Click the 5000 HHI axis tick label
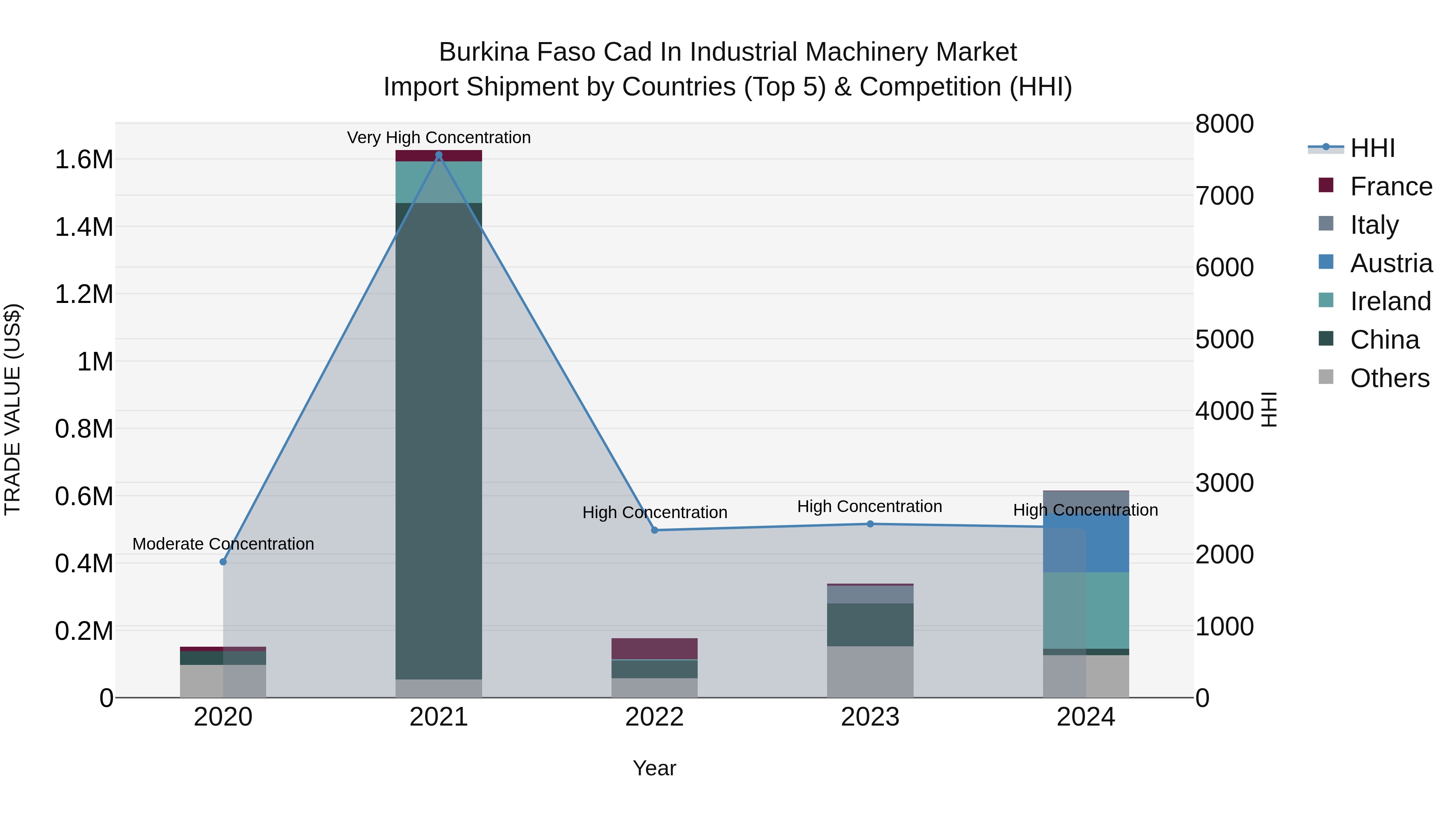The height and width of the screenshot is (819, 1456). click(x=1225, y=339)
